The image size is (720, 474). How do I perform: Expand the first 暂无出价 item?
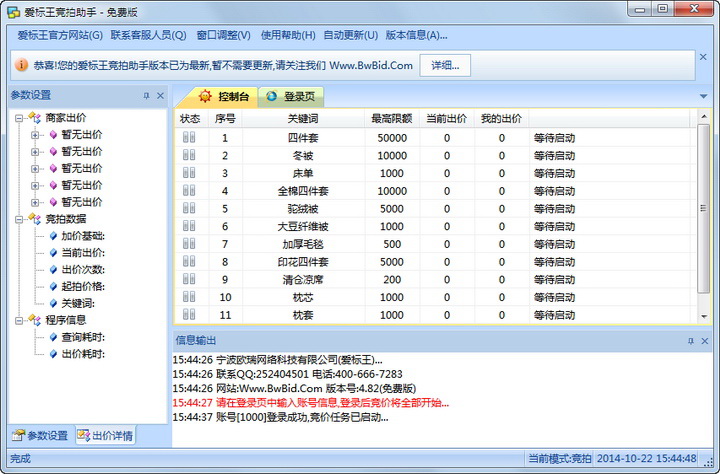coord(35,135)
